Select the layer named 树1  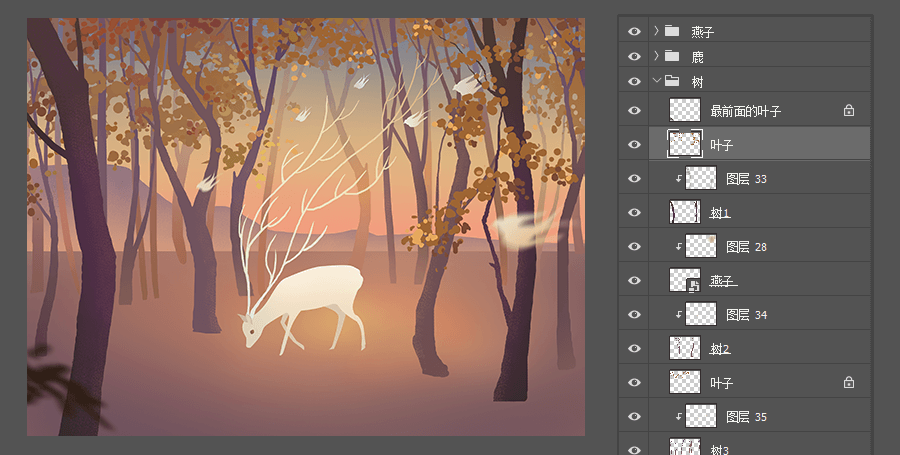(x=720, y=213)
